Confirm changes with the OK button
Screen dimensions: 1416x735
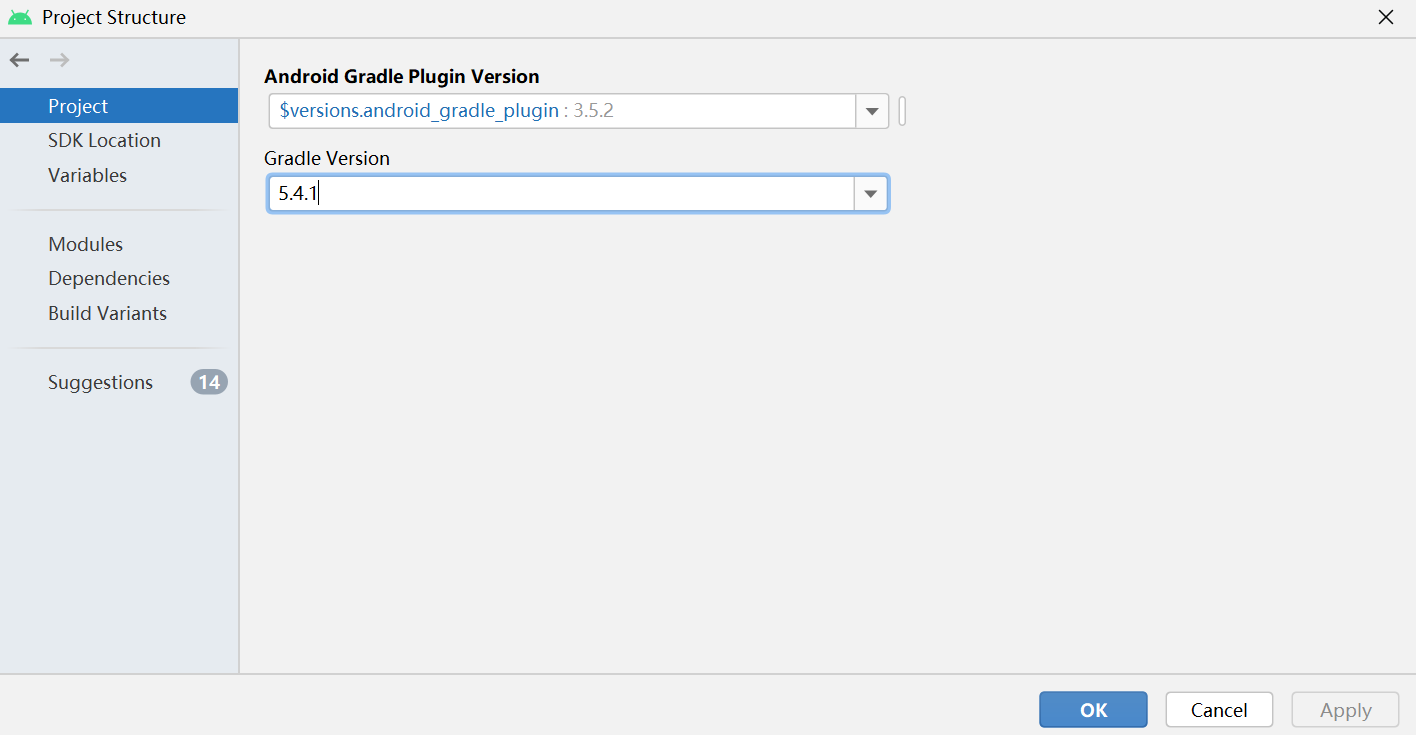click(1093, 709)
